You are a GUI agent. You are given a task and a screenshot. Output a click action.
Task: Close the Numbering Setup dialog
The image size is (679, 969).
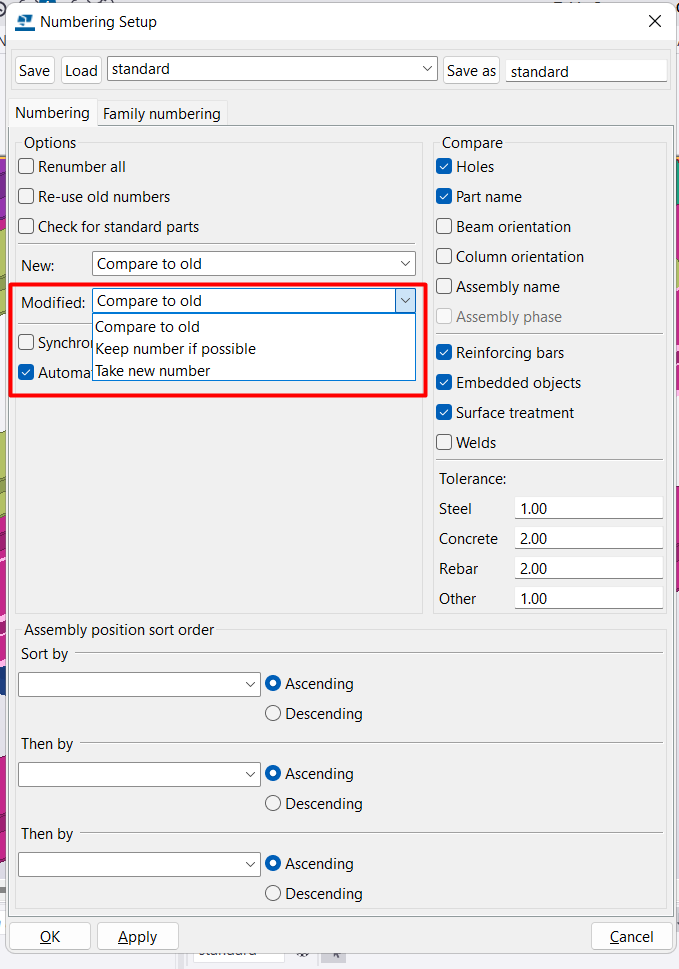(x=654, y=21)
